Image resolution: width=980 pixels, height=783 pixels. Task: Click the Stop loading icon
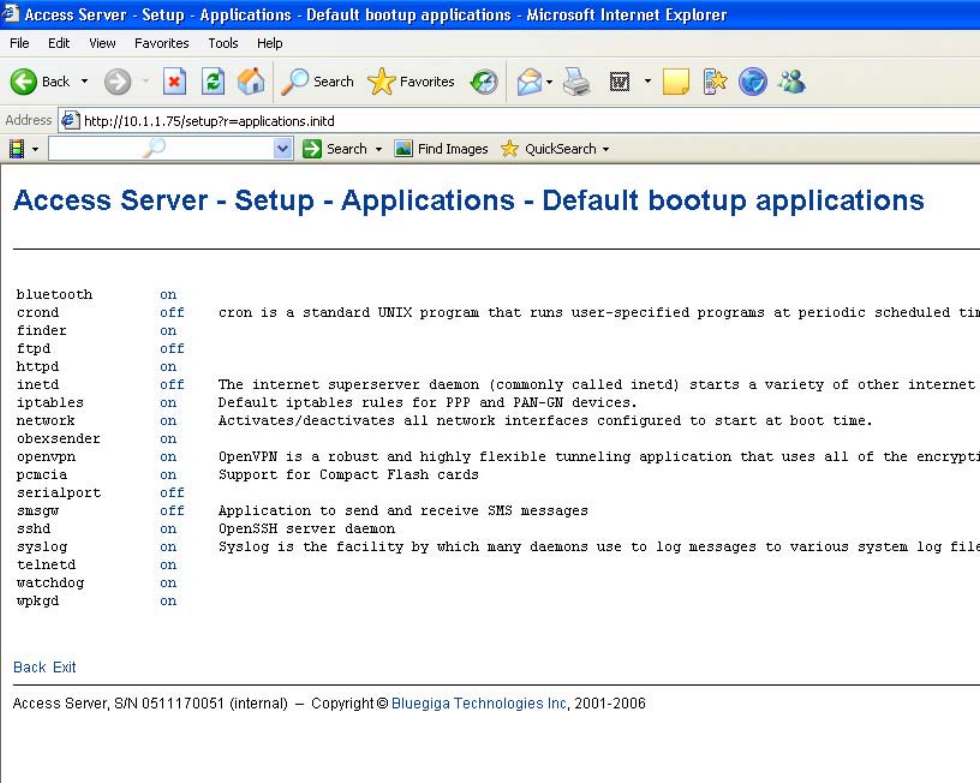[x=175, y=82]
